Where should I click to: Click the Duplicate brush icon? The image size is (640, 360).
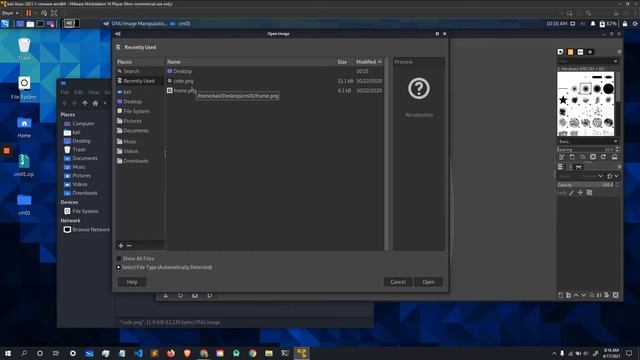coord(582,157)
